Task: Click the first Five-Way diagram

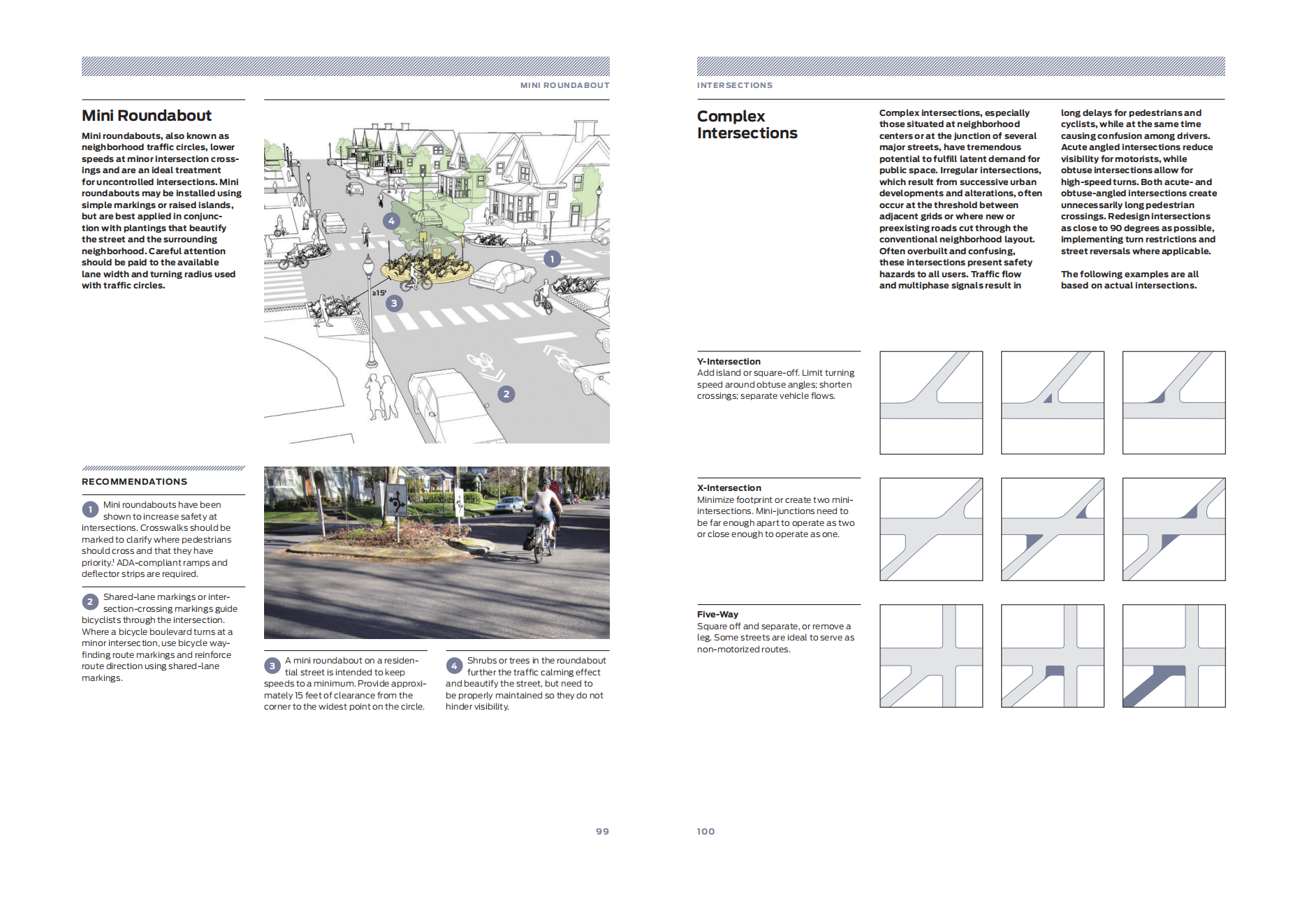Action: [930, 656]
